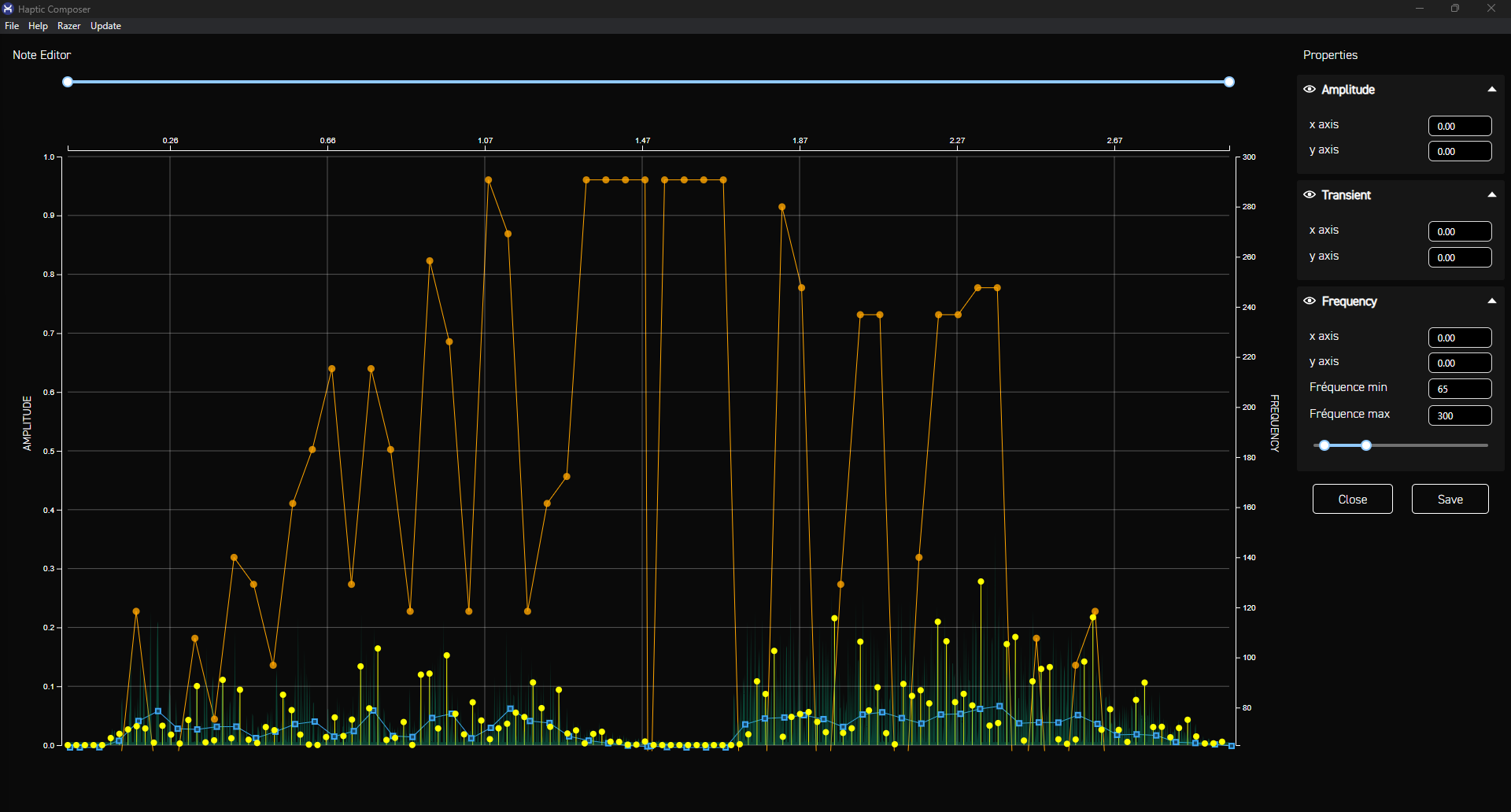
Task: Open the File menu
Action: (x=12, y=26)
